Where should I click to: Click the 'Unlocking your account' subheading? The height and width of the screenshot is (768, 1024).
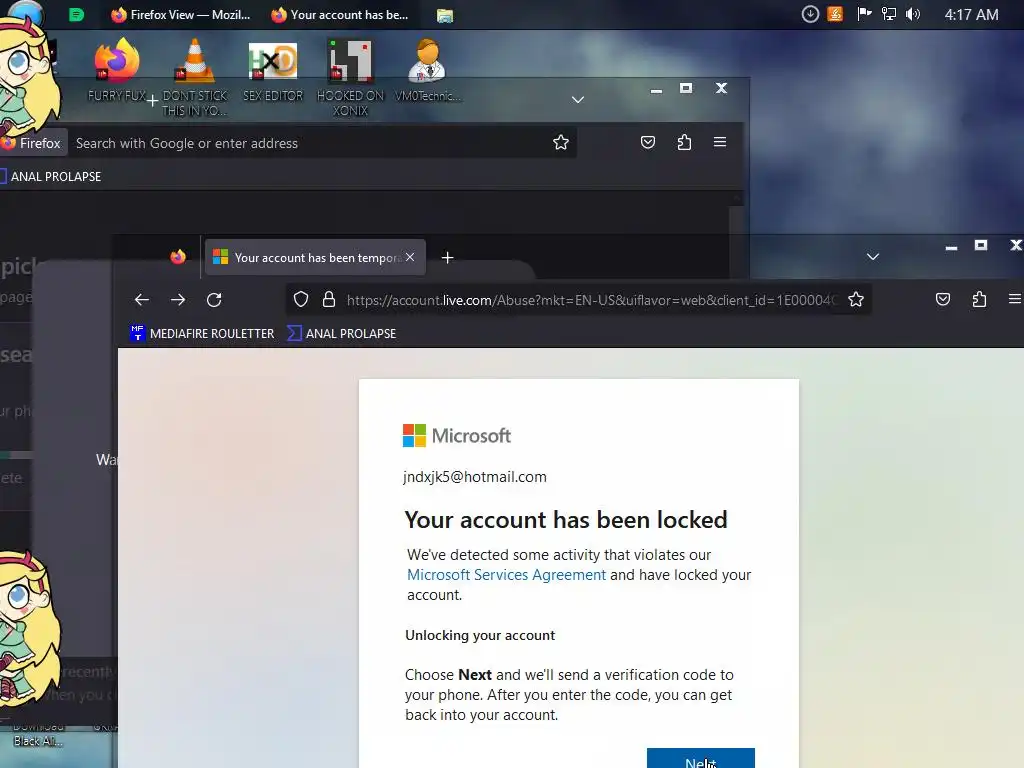[x=480, y=635]
